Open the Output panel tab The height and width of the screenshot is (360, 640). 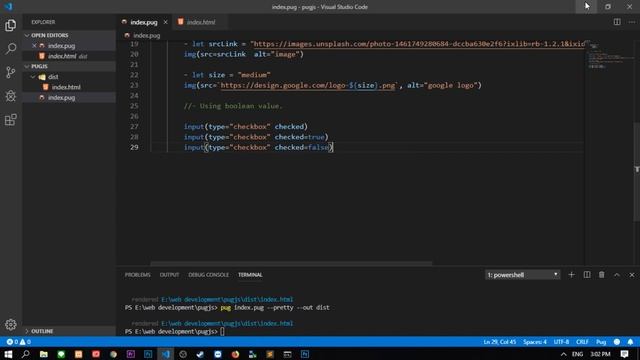169,275
